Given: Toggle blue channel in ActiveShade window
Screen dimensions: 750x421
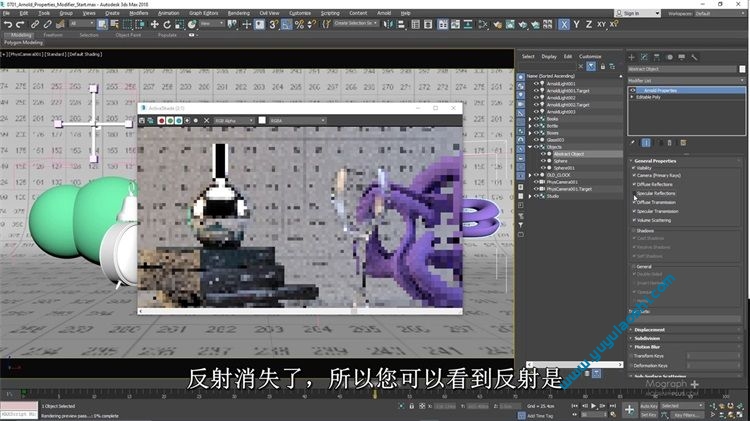Looking at the screenshot, I should (x=178, y=121).
